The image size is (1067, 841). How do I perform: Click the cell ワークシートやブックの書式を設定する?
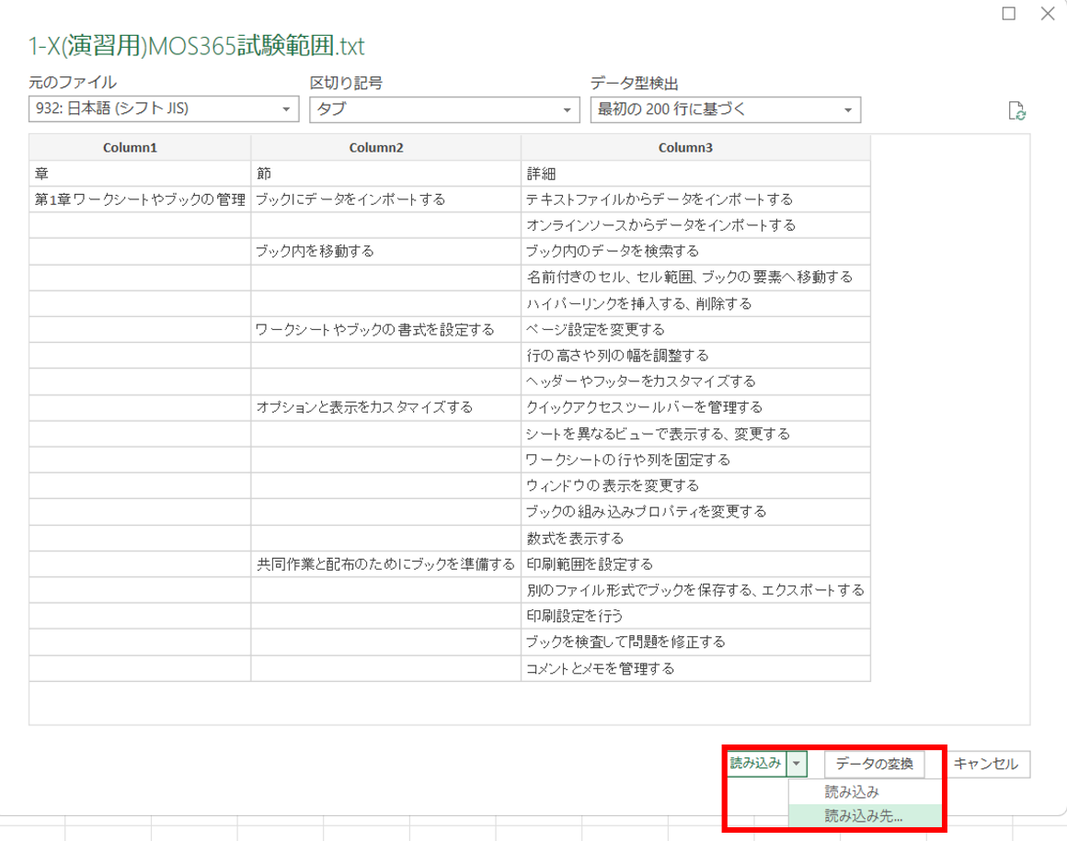[386, 329]
